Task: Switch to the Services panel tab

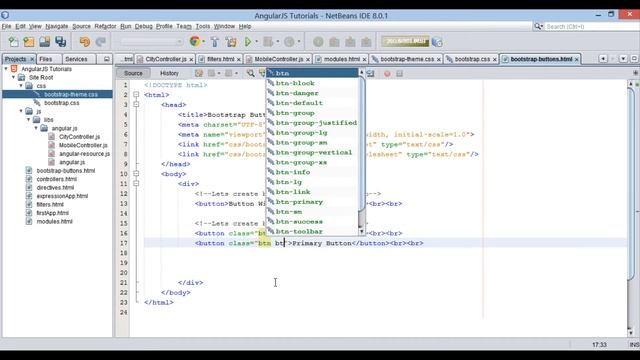Action: (x=76, y=59)
